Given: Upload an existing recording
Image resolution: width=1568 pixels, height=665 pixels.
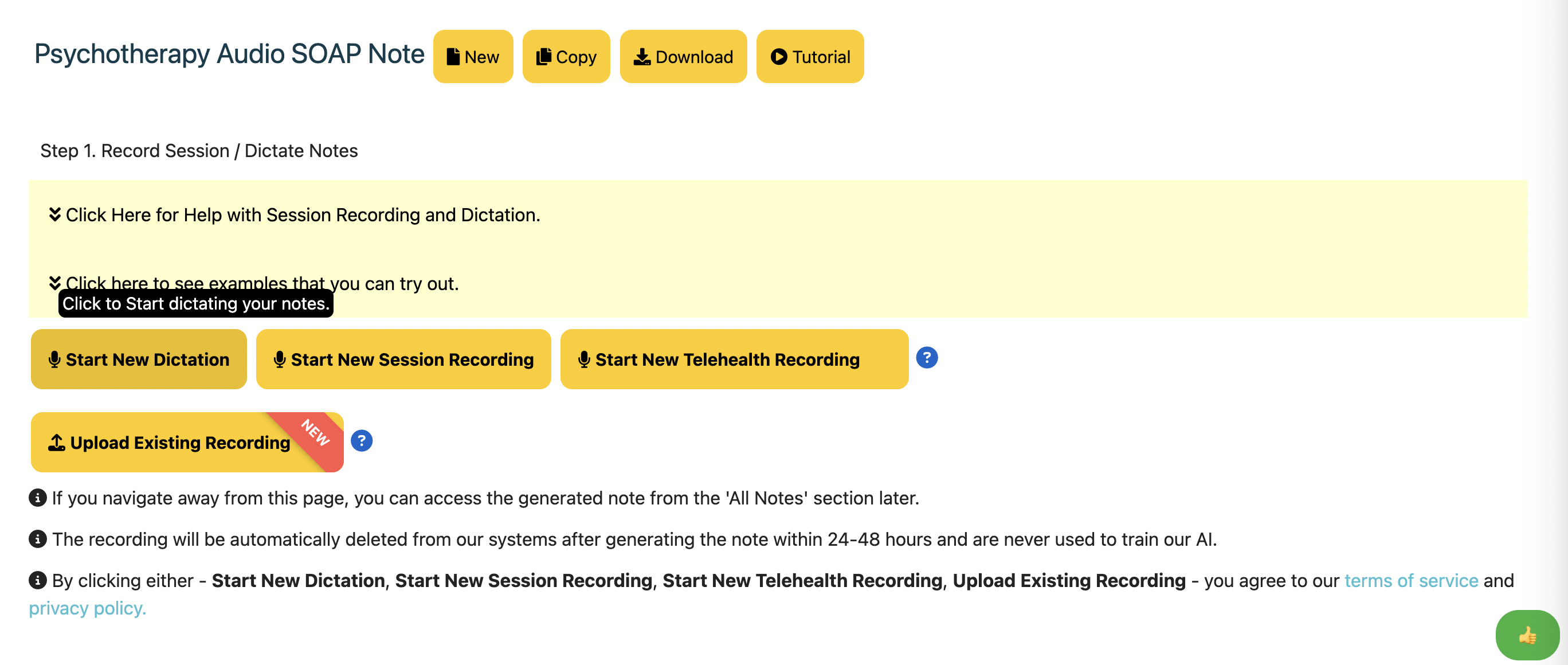Looking at the screenshot, I should tap(180, 443).
